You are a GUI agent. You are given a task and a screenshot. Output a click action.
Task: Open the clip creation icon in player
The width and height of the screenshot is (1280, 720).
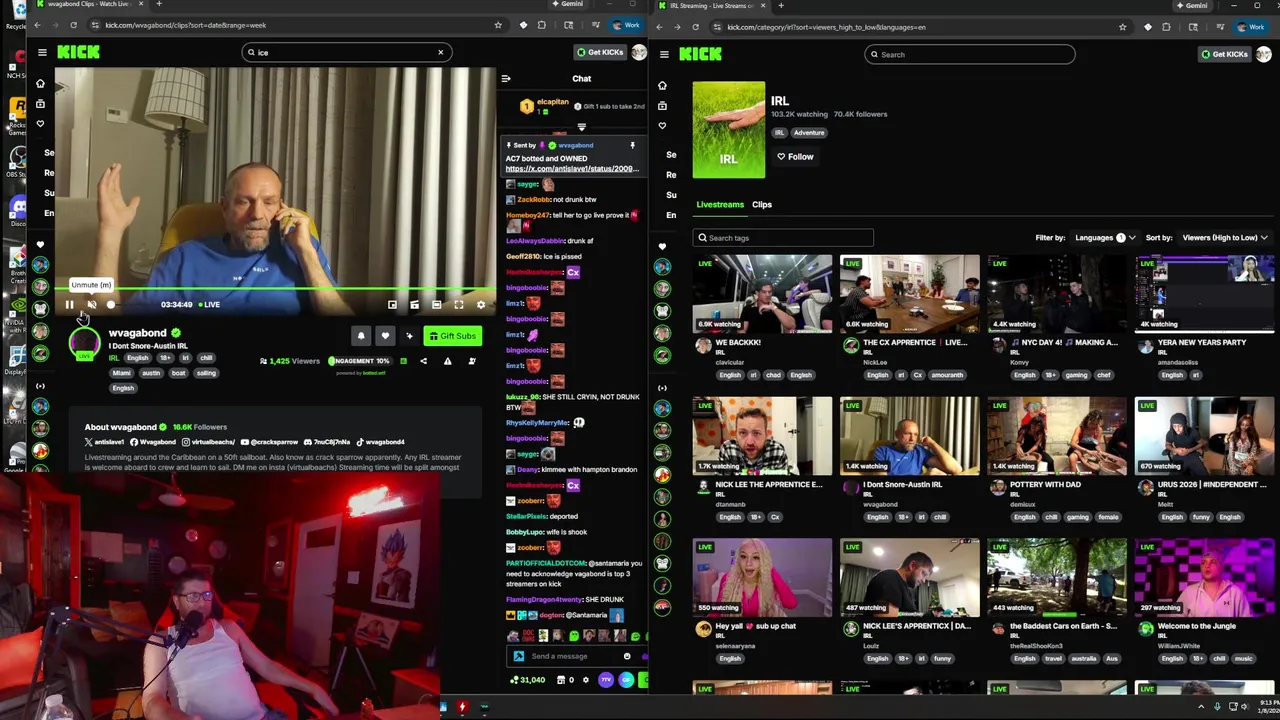point(414,305)
